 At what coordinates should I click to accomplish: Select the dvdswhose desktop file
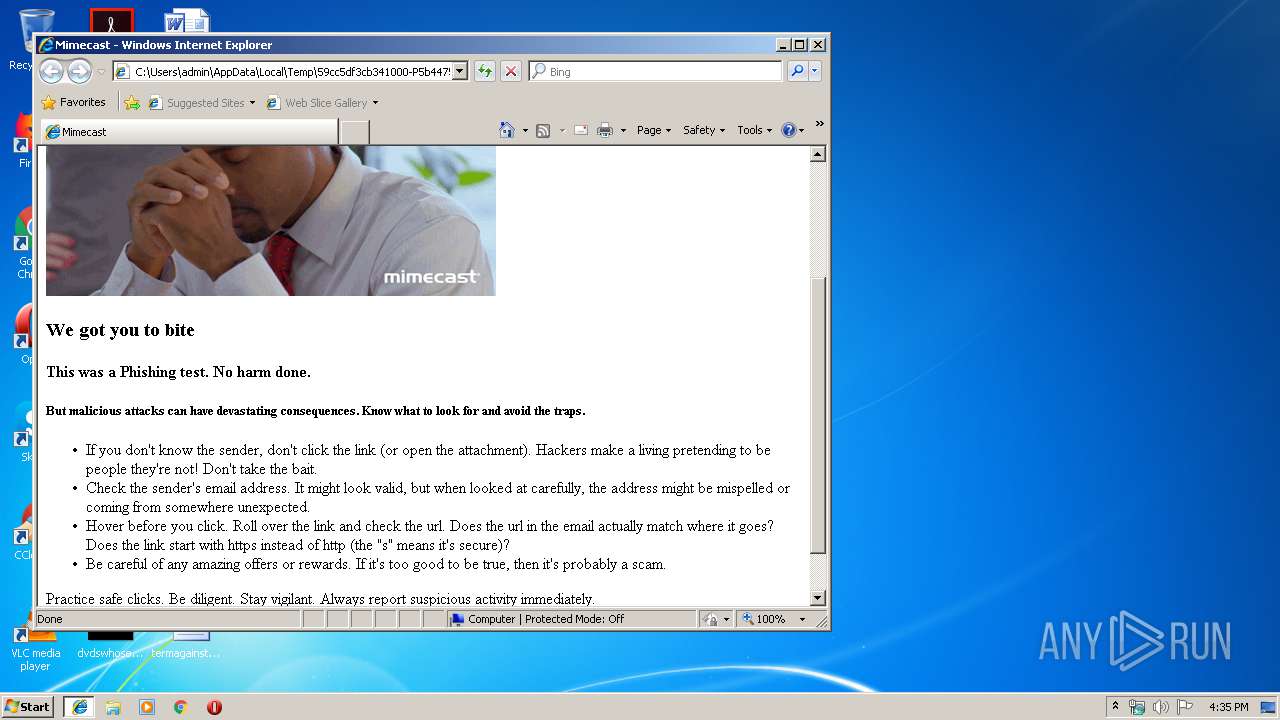coord(110,647)
